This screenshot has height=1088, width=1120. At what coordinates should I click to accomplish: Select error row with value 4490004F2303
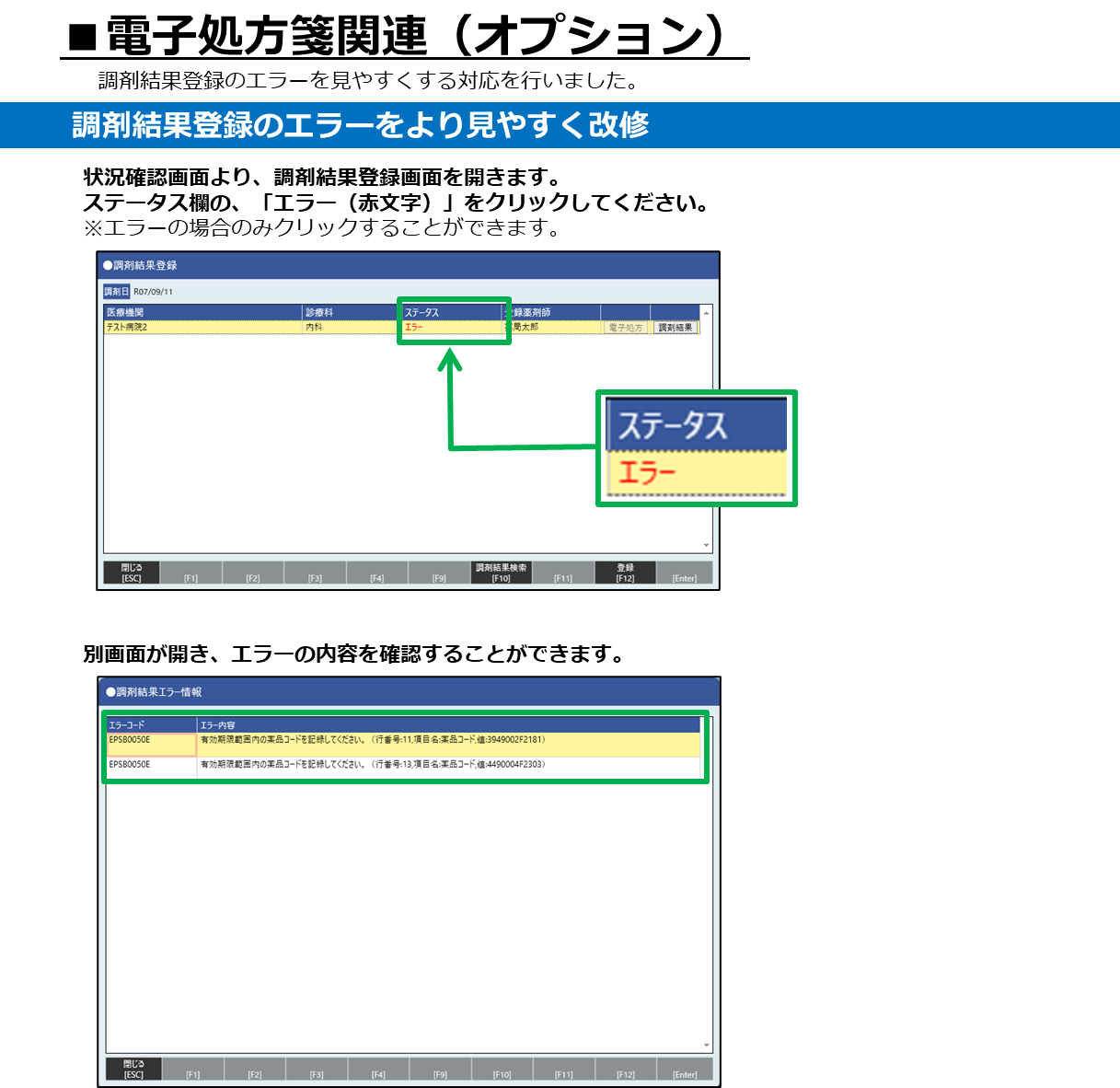(x=447, y=765)
